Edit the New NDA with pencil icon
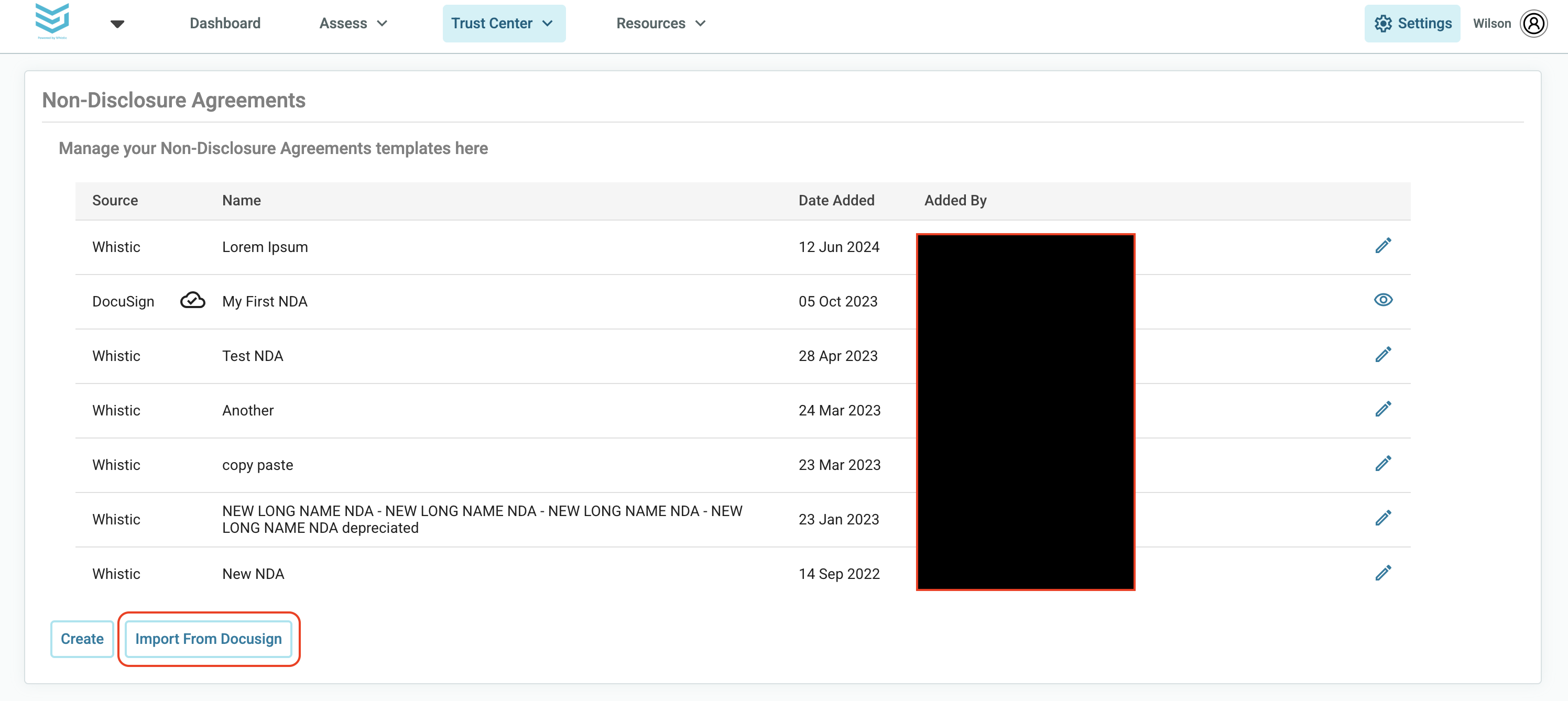 [1383, 573]
